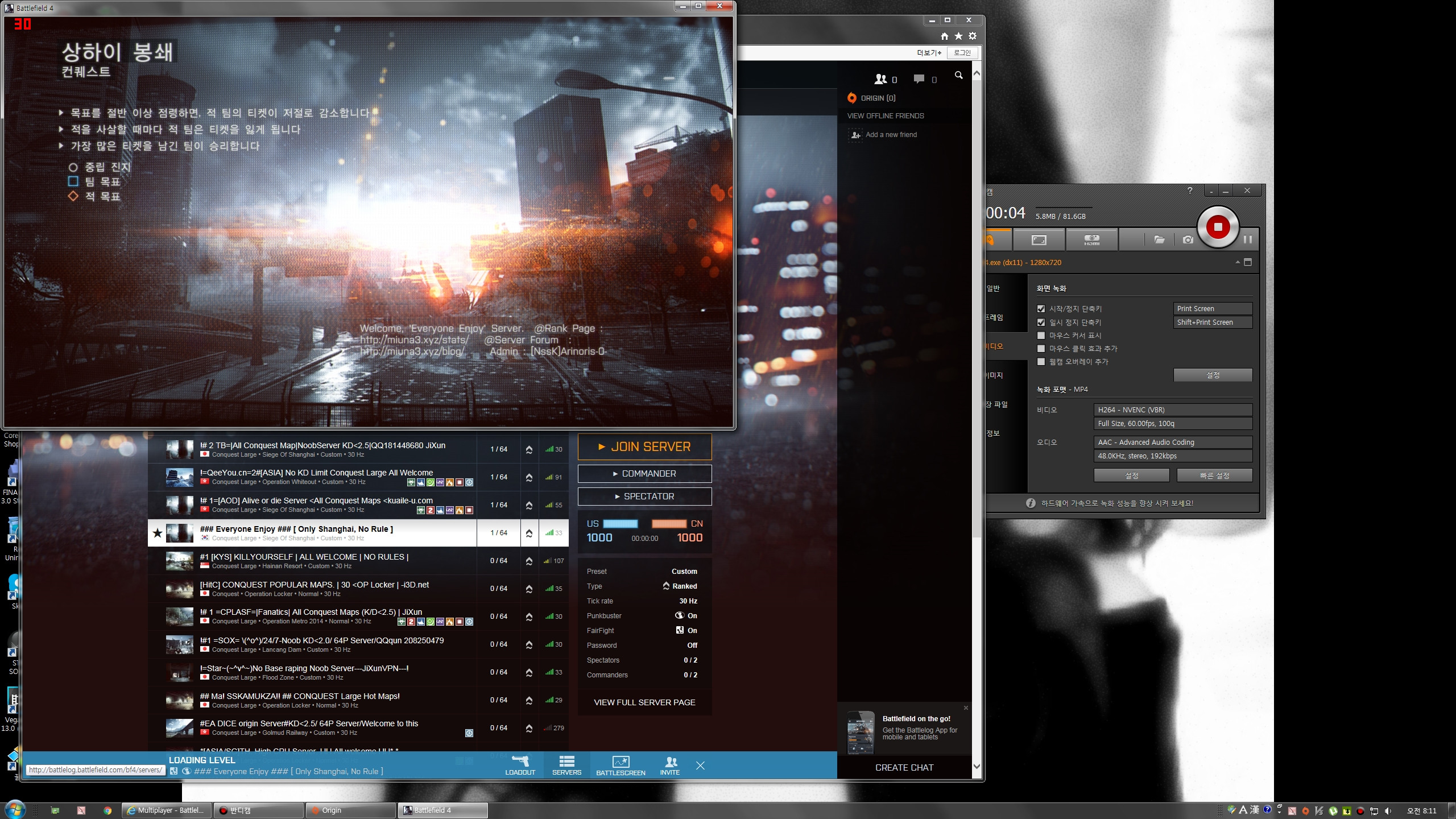The image size is (1456, 819).
Task: Click the info icon in Bandicam footer
Action: click(x=1031, y=503)
